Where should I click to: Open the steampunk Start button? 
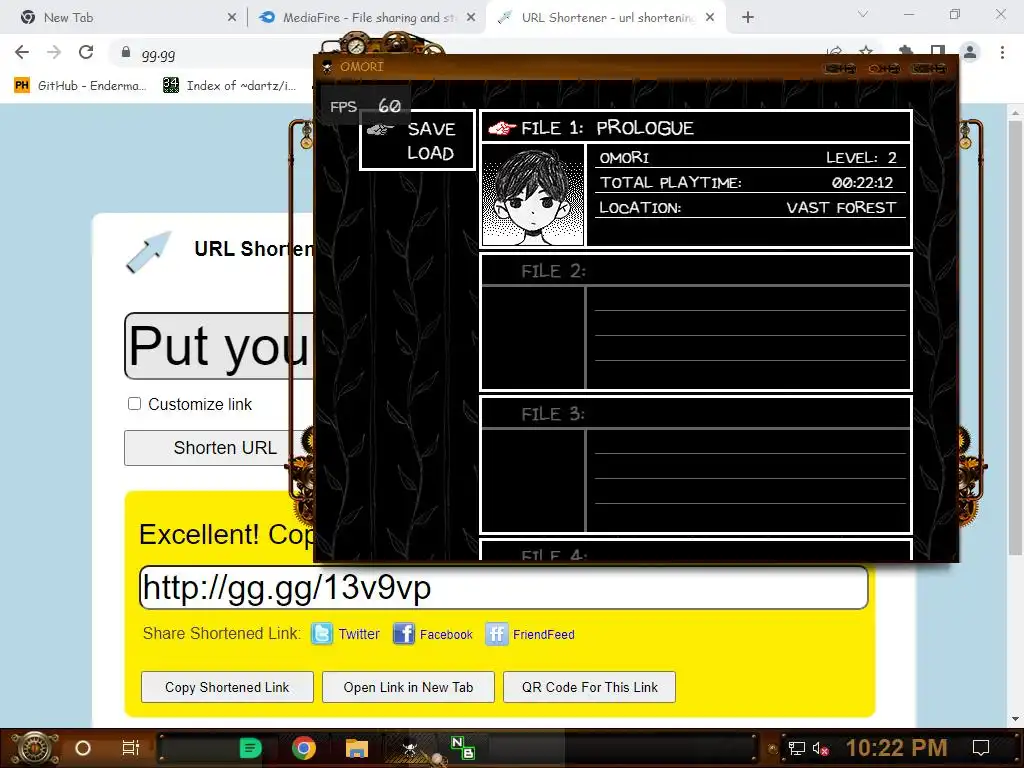click(35, 748)
